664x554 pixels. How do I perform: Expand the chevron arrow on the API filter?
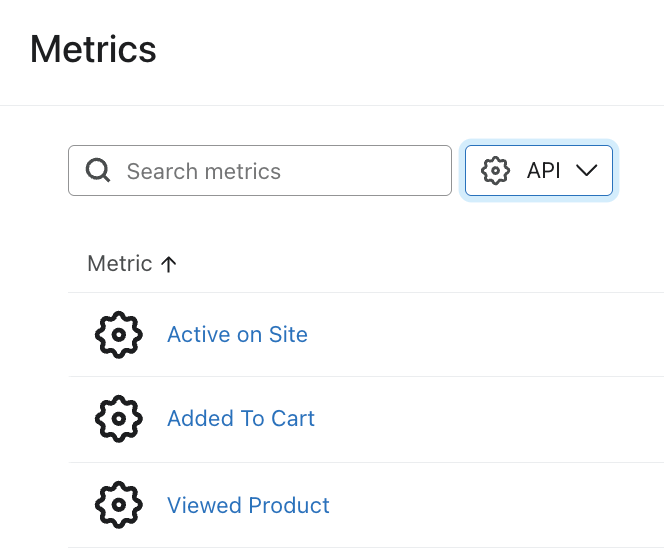587,171
